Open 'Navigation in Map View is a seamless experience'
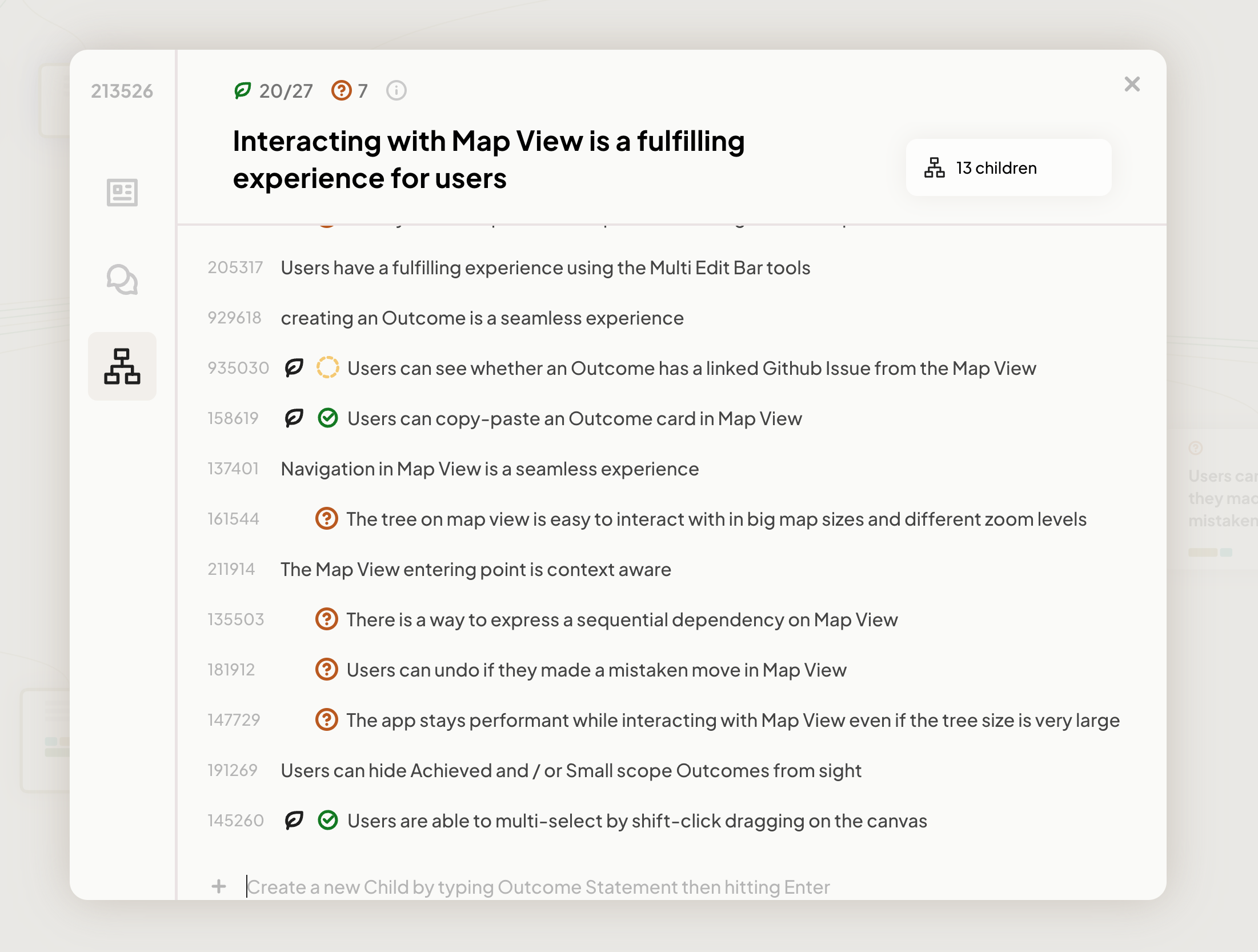1258x952 pixels. (490, 469)
